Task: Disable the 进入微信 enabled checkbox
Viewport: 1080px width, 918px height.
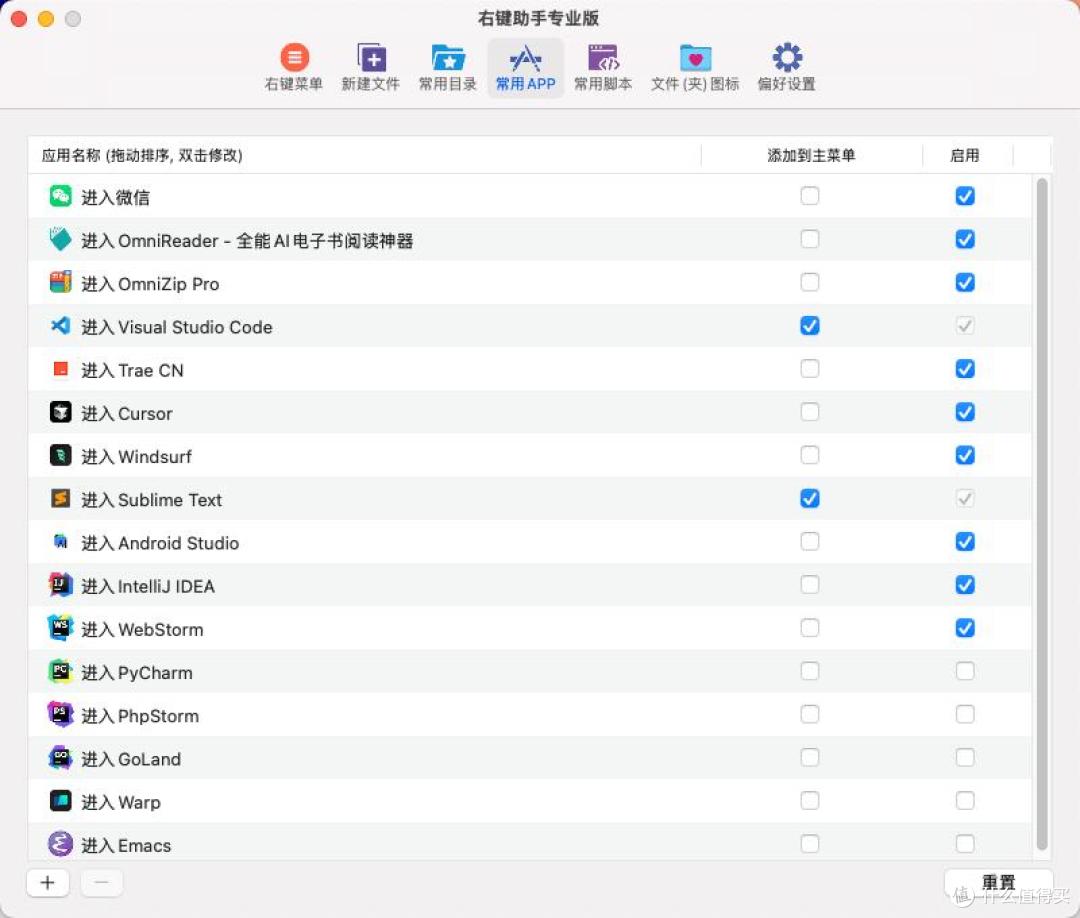Action: 965,196
